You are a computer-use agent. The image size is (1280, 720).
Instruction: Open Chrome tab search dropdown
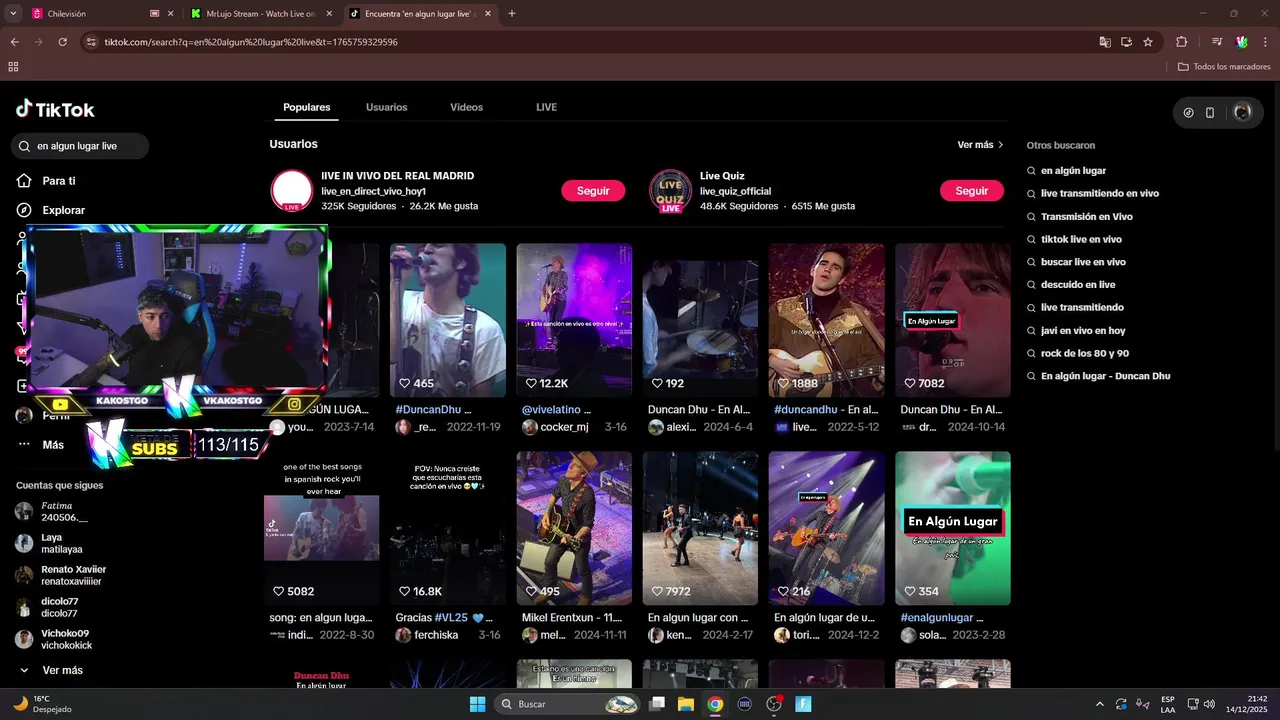[13, 14]
